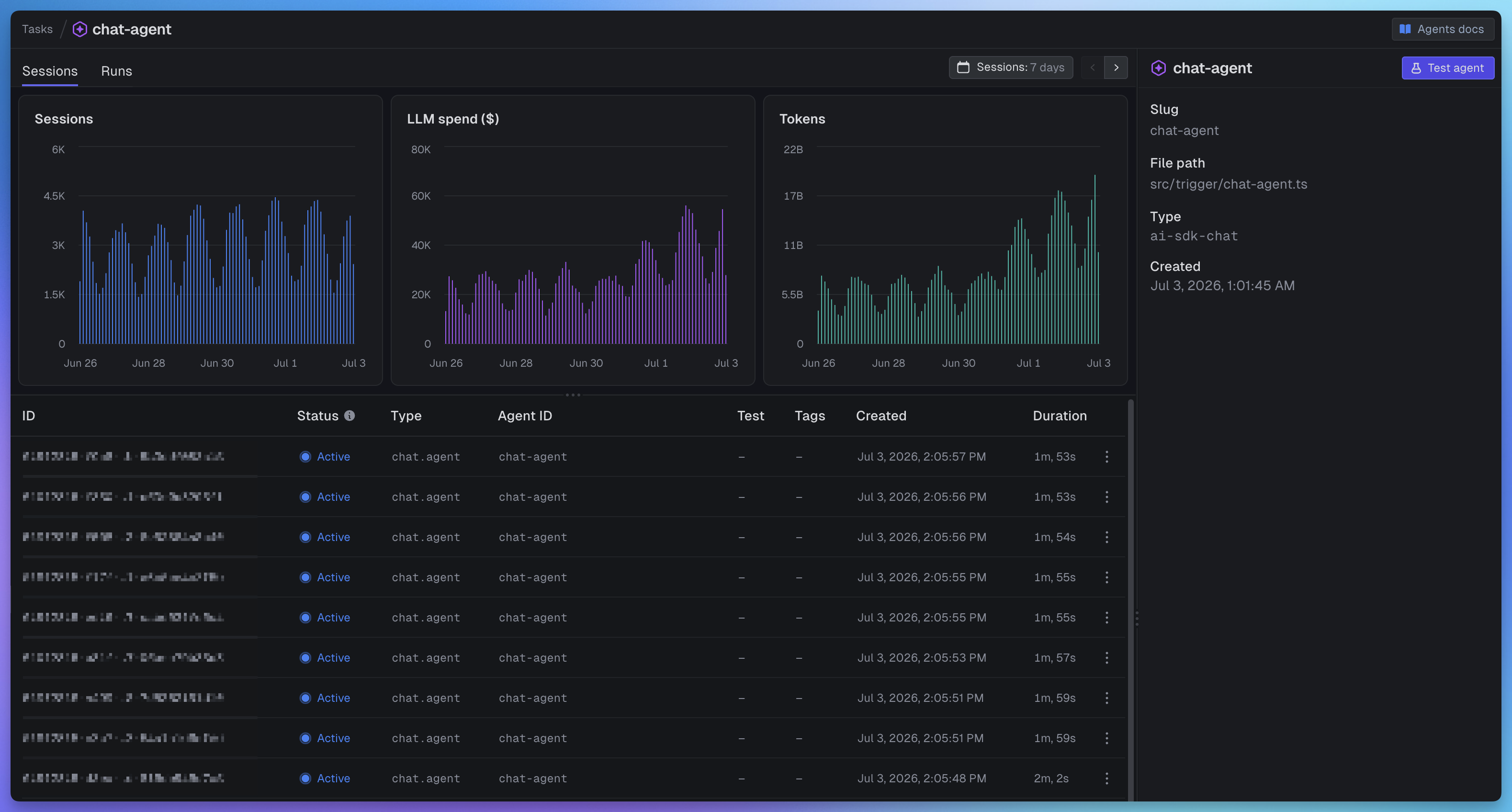
Task: Click the chat-agent breadcrumb title
Action: pos(132,29)
